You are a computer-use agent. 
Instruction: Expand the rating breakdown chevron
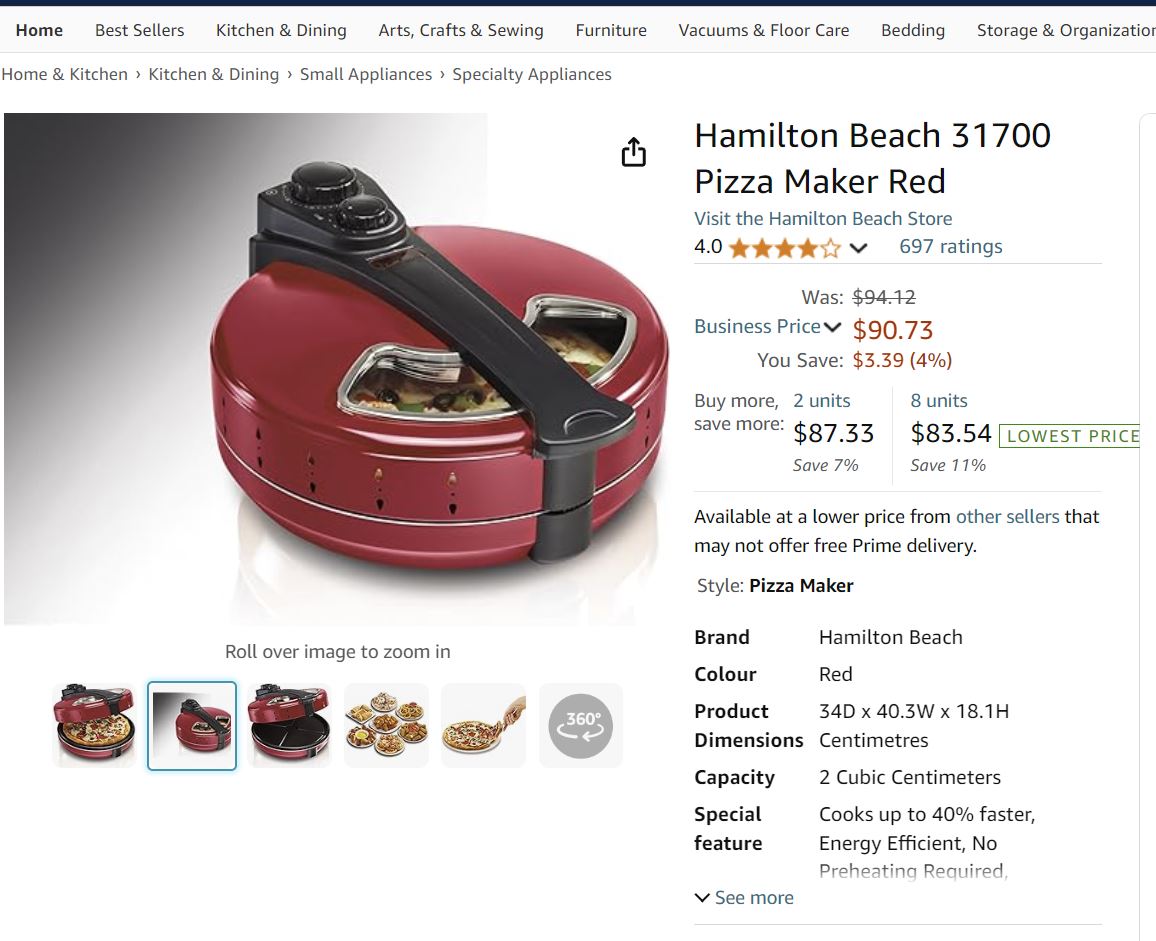click(858, 248)
